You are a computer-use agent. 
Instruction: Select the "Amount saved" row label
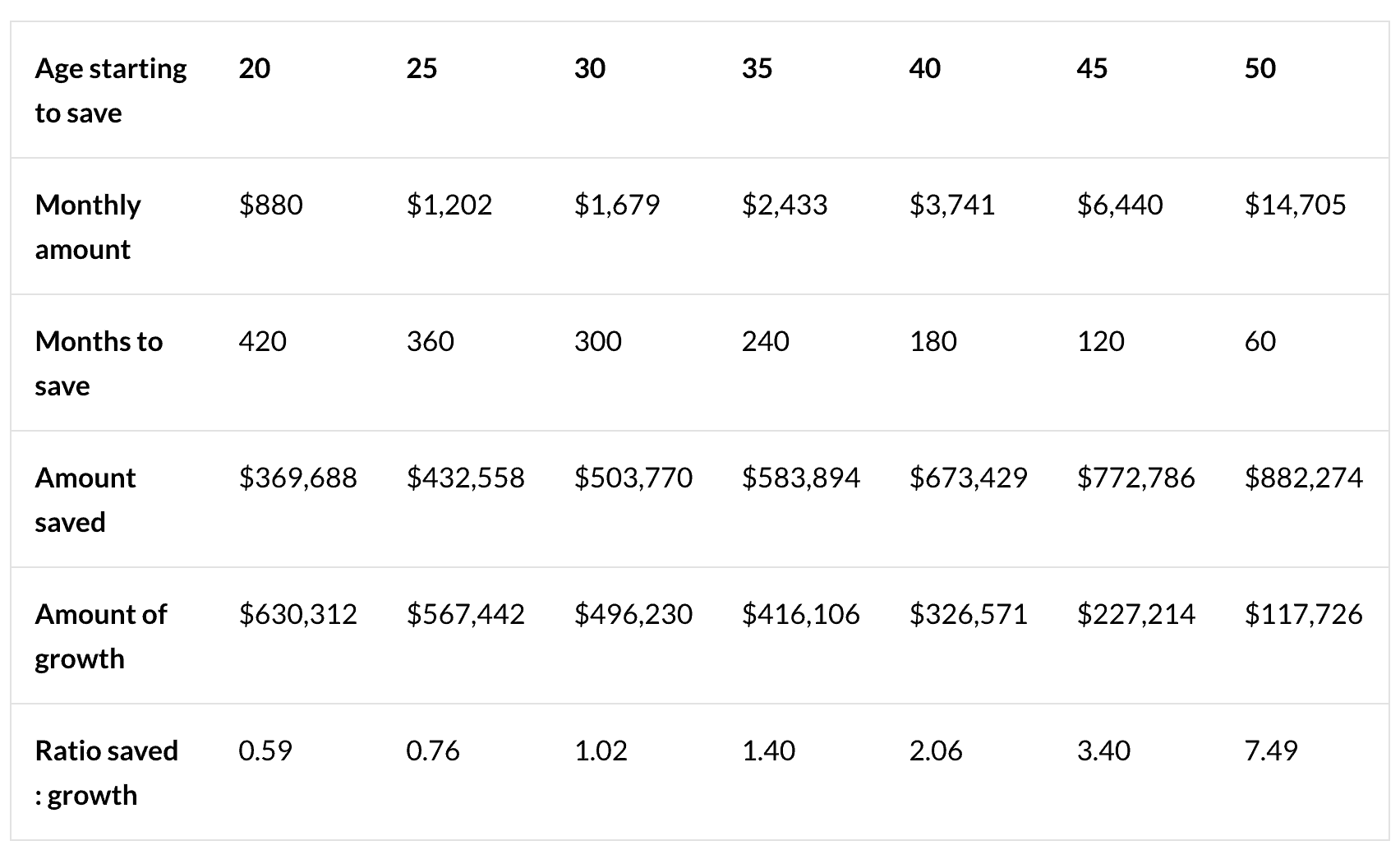(x=85, y=500)
